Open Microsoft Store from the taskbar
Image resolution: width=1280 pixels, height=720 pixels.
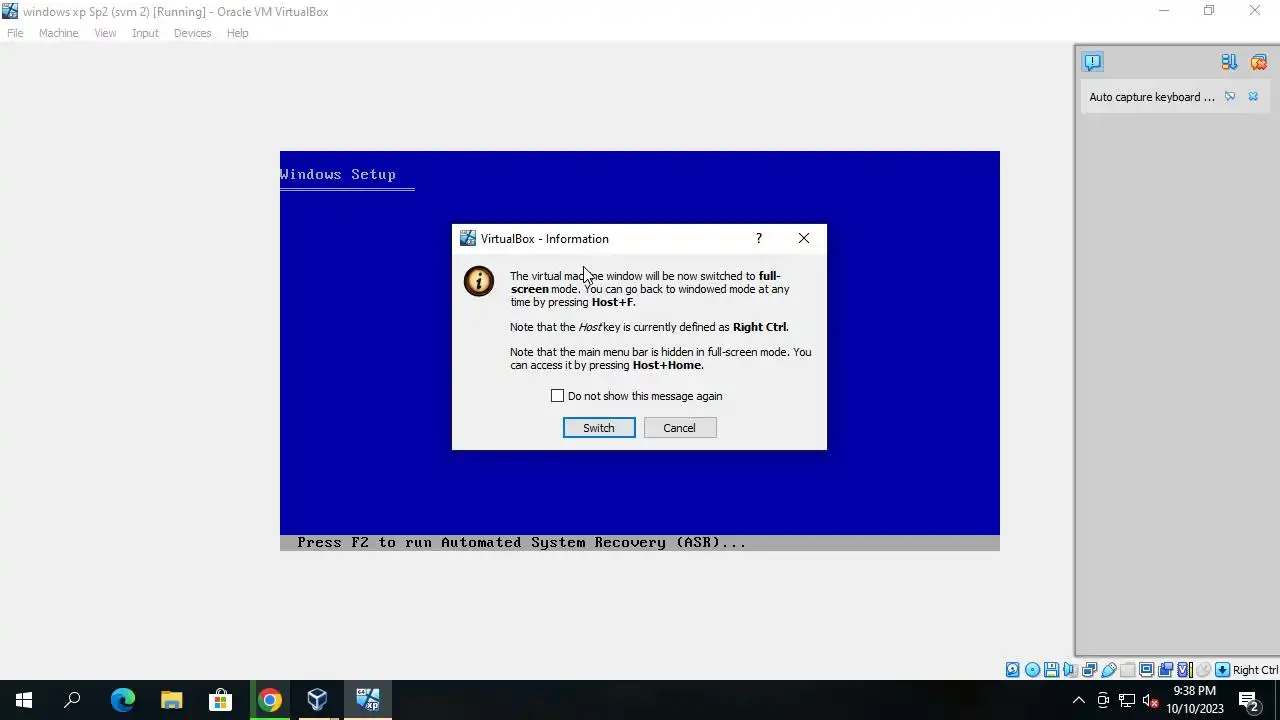(220, 700)
